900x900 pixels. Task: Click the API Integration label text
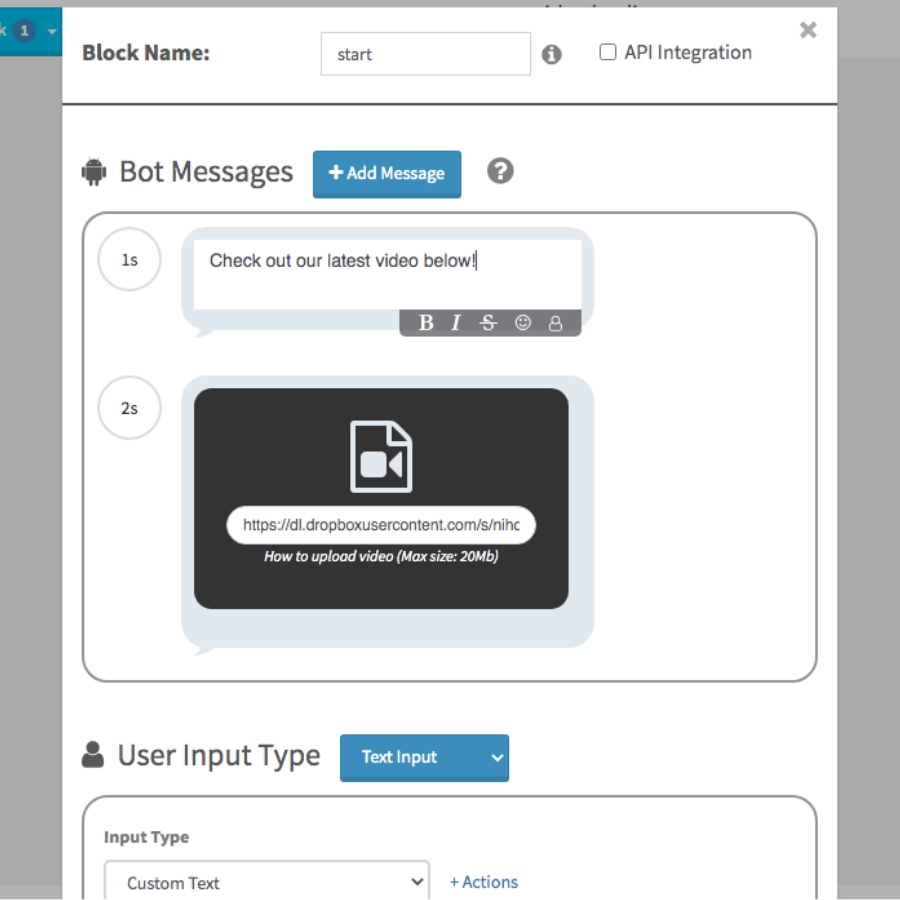click(x=688, y=52)
